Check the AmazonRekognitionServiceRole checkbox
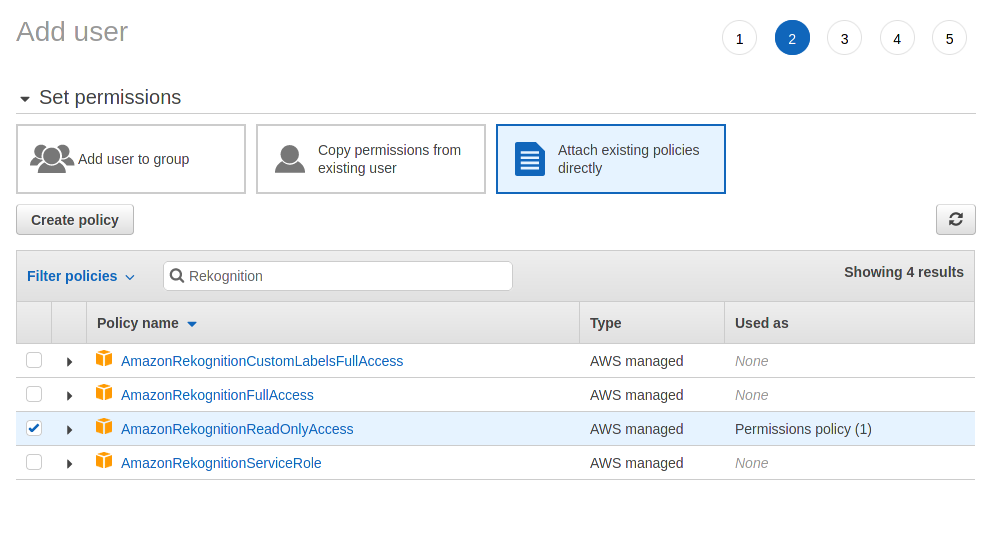This screenshot has height=536, width=1005. point(34,462)
